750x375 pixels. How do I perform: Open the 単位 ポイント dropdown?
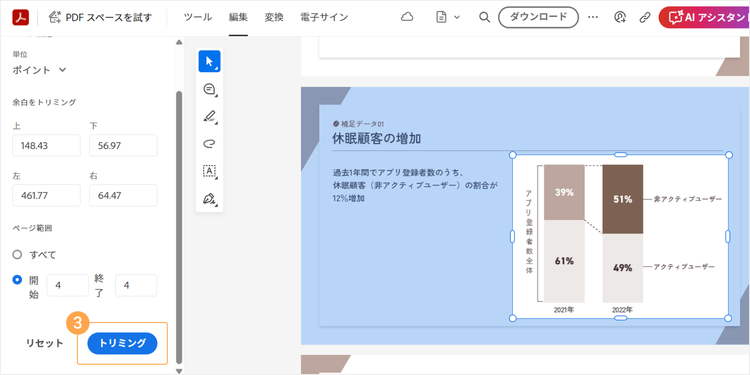(x=40, y=70)
